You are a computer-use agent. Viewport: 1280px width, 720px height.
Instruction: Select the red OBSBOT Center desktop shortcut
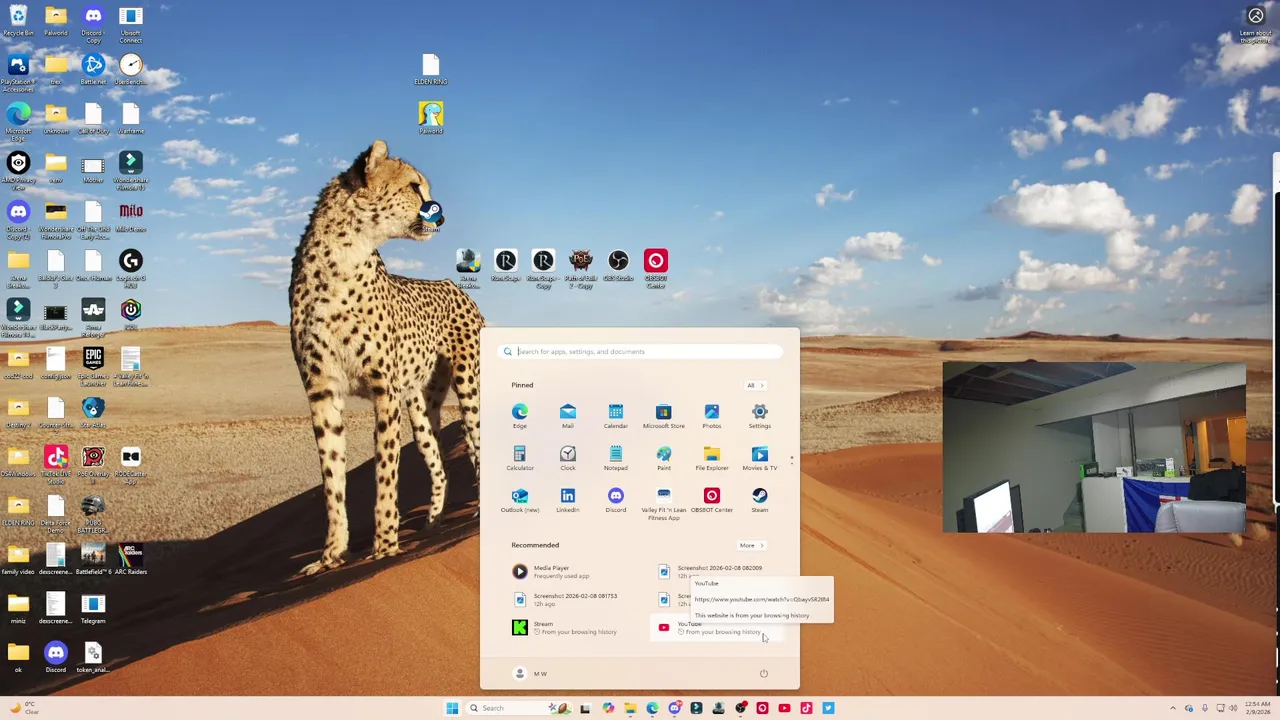click(x=656, y=268)
